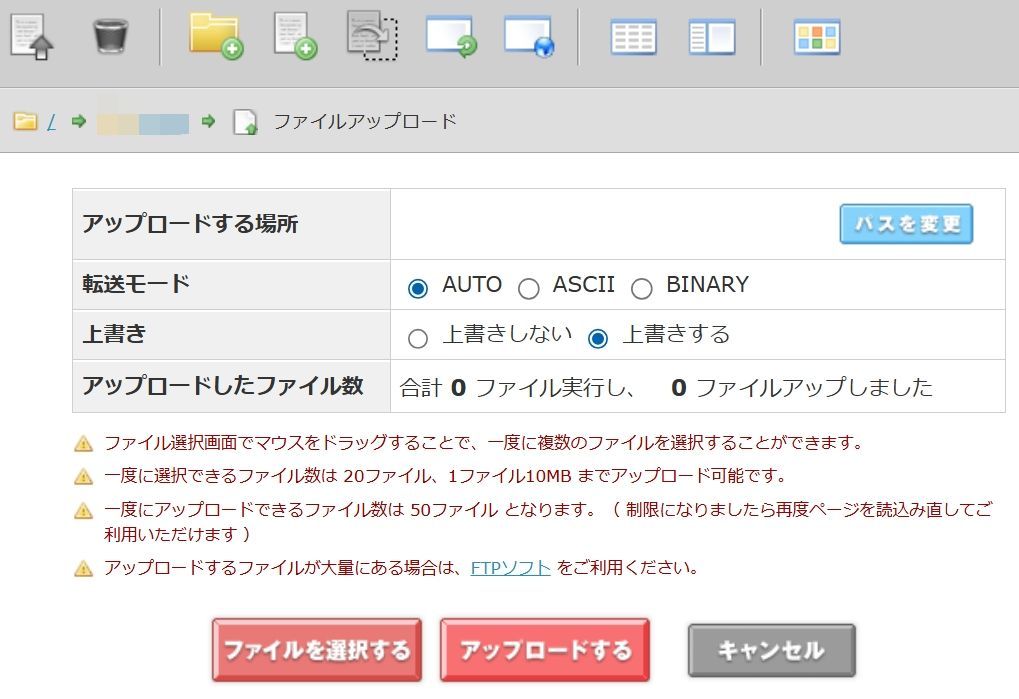The height and width of the screenshot is (699, 1019).
Task: Create a new file via document-plus icon
Action: pos(295,36)
